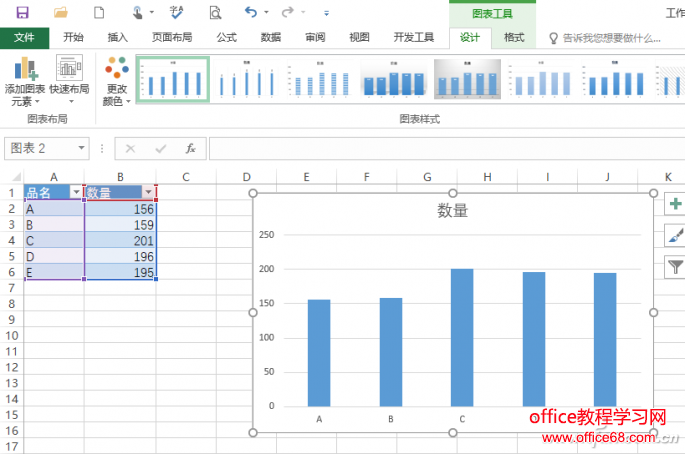
Task: Select cell containing 156
Action: (120, 209)
